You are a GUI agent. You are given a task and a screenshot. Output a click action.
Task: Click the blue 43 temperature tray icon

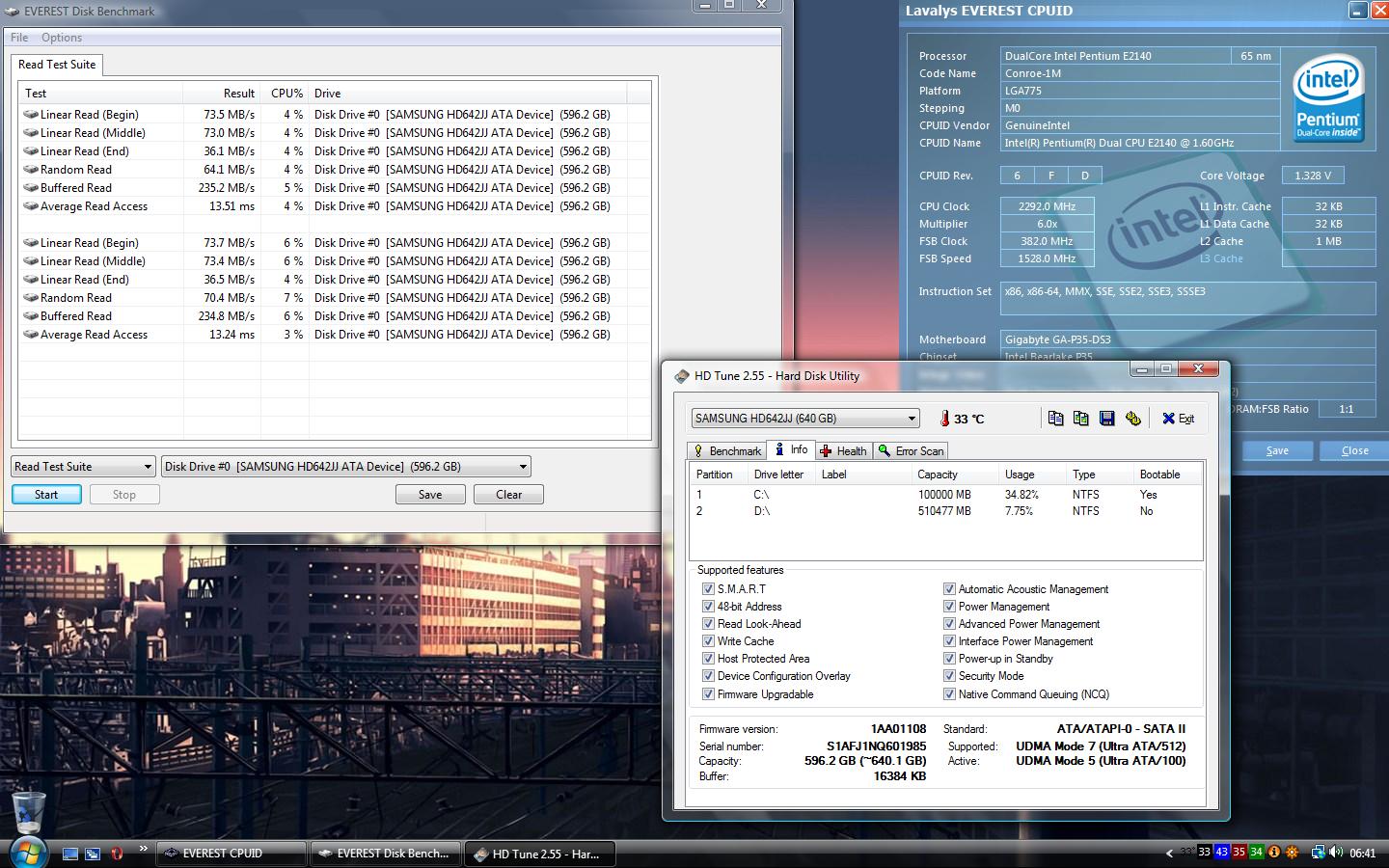(x=1221, y=853)
